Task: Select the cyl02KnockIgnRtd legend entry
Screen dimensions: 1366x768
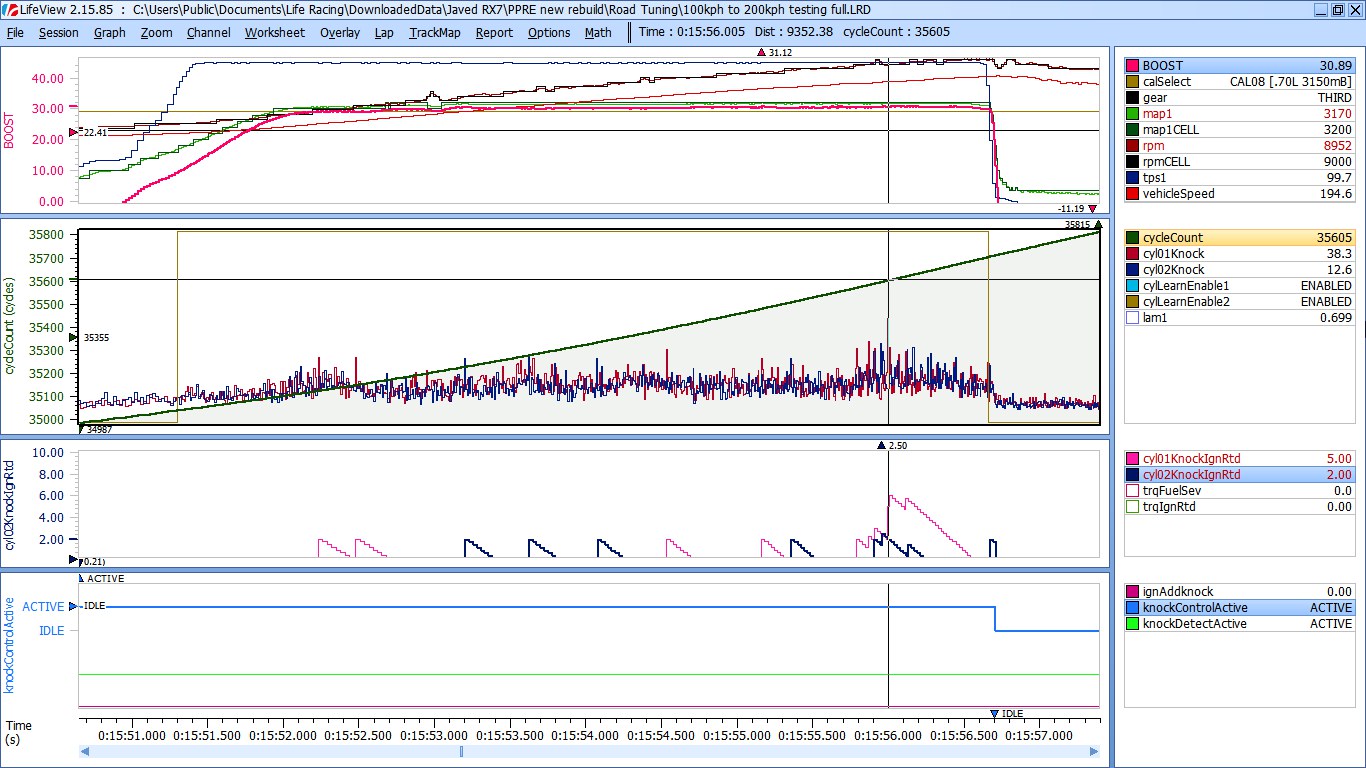Action: click(x=1238, y=475)
